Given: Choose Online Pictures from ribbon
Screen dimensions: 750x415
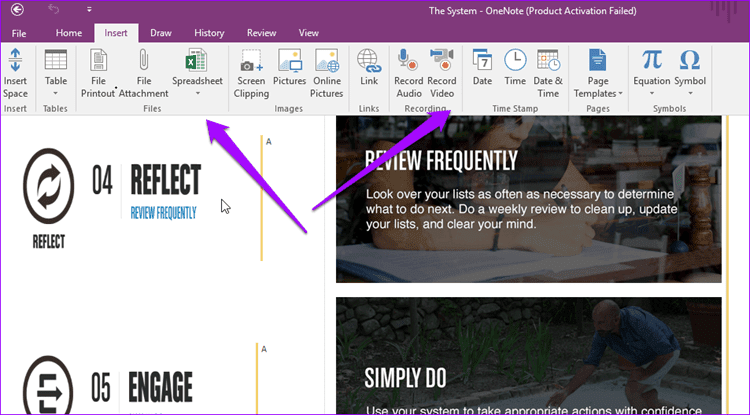Looking at the screenshot, I should (x=327, y=60).
